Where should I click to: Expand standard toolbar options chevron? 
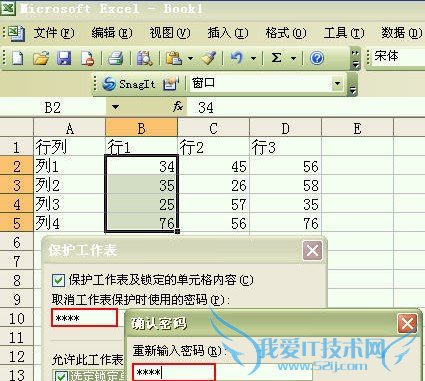pyautogui.click(x=356, y=59)
